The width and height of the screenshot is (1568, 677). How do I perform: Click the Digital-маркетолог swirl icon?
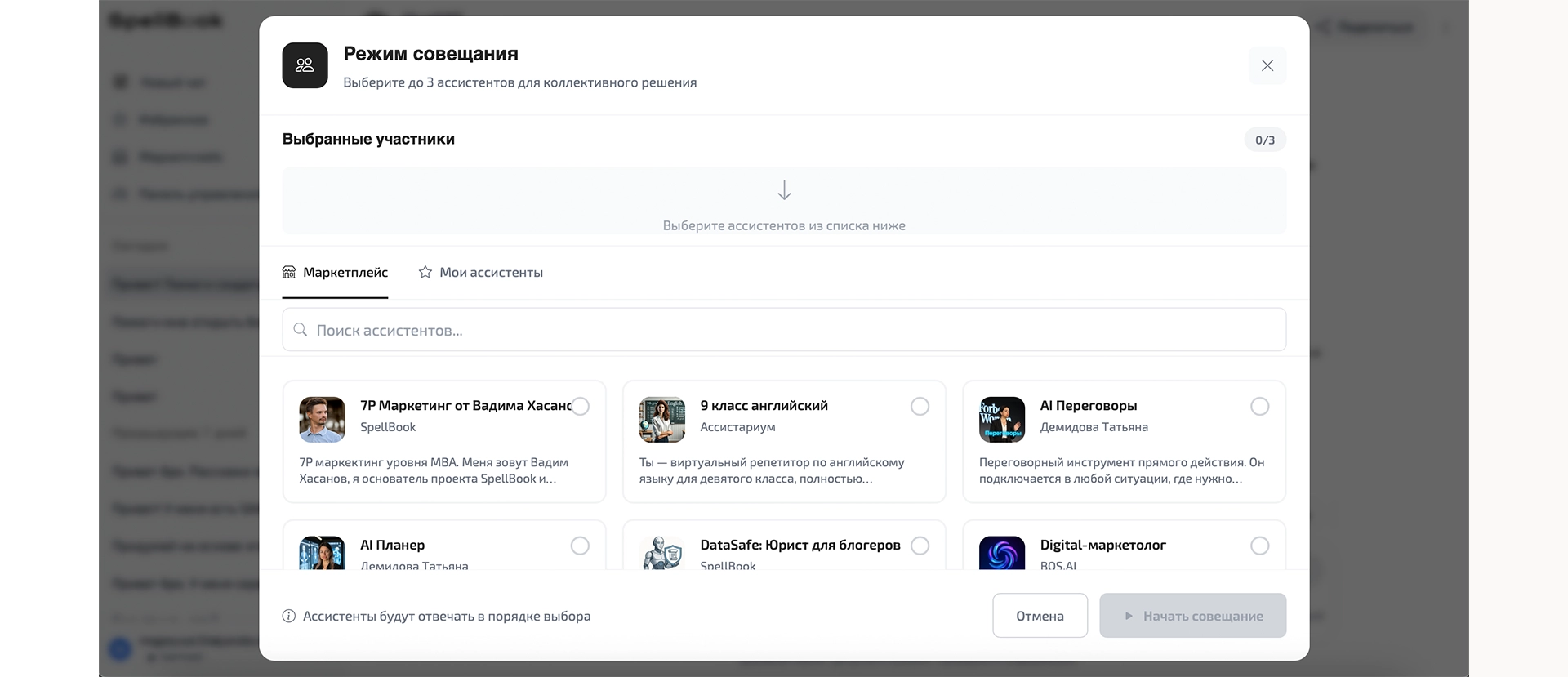coord(1001,554)
